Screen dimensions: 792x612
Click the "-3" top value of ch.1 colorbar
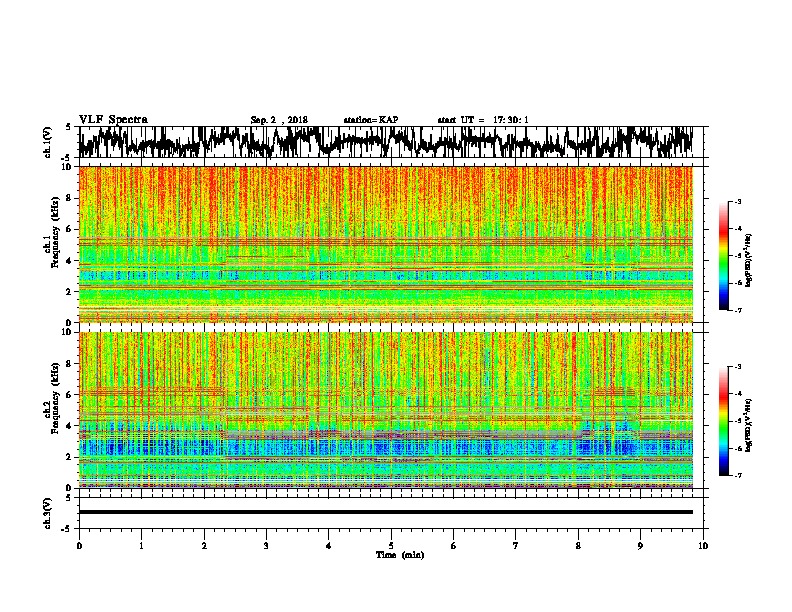coord(737,201)
